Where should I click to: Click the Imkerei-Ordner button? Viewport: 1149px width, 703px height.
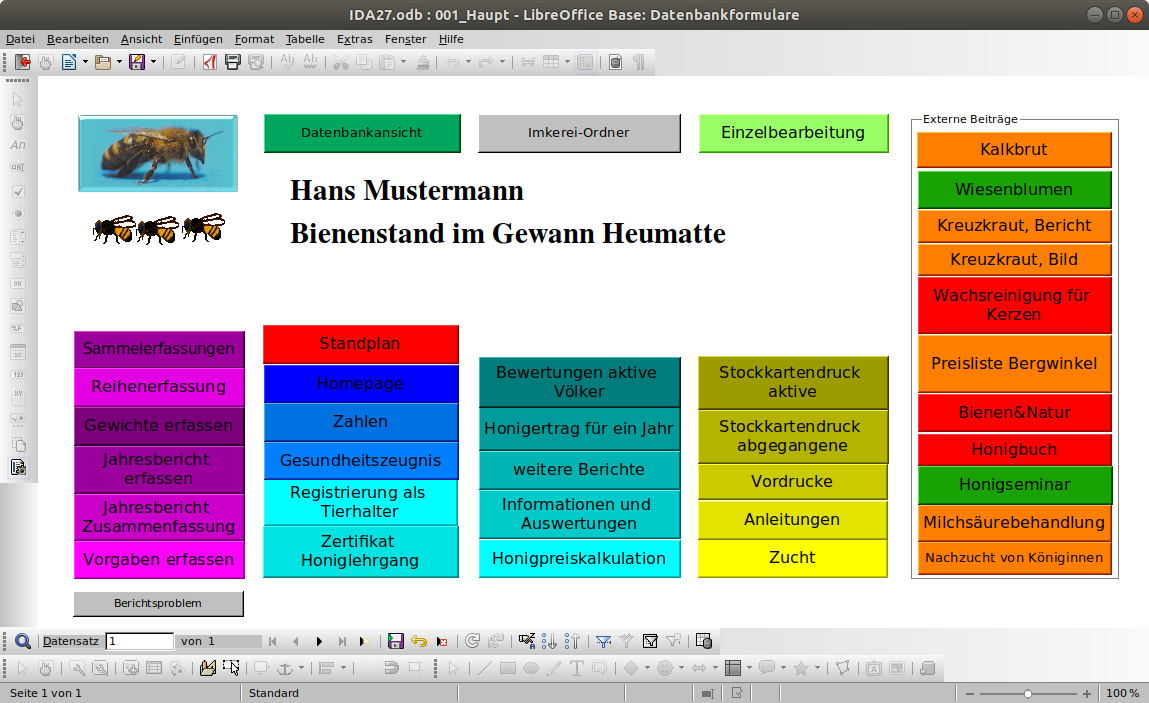point(579,133)
